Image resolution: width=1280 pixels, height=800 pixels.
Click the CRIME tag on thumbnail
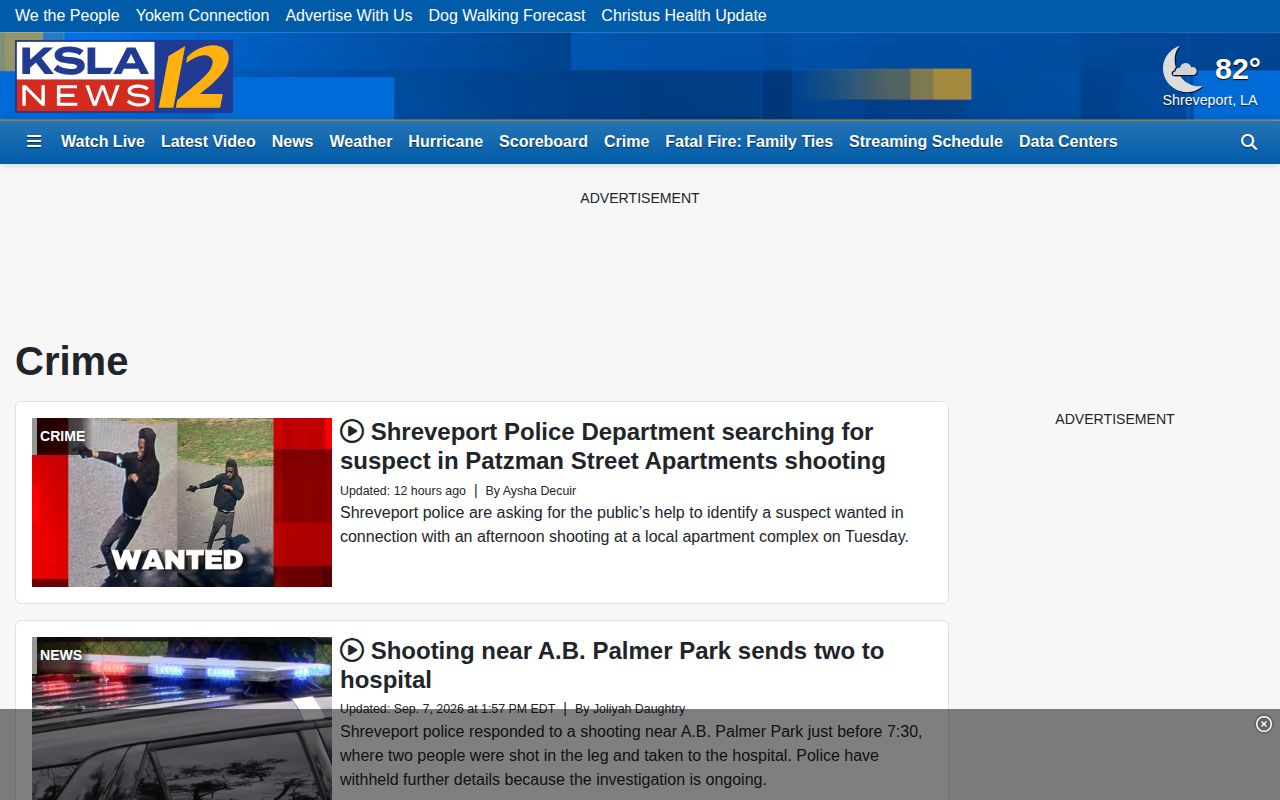pos(63,436)
